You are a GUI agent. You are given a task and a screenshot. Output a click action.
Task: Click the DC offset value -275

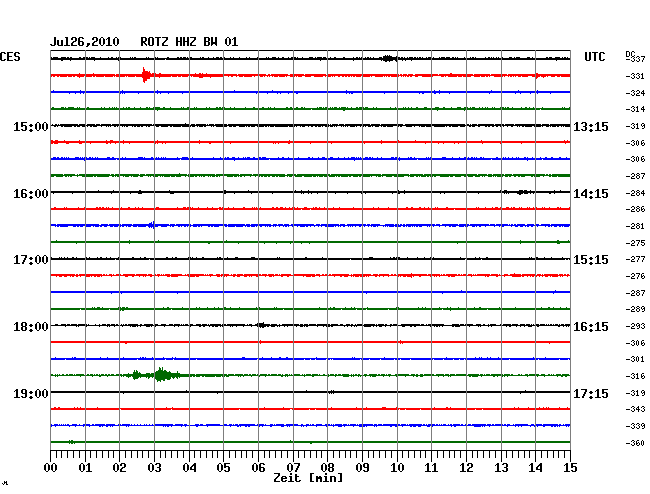[635, 243]
